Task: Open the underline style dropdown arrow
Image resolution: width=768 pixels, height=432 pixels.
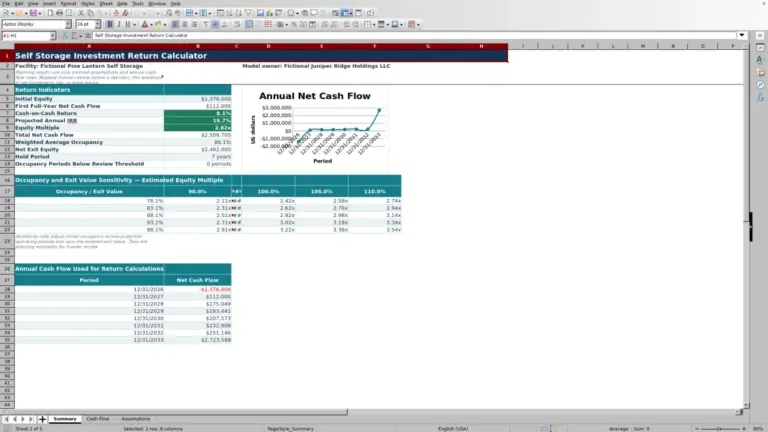Action: (x=134, y=24)
